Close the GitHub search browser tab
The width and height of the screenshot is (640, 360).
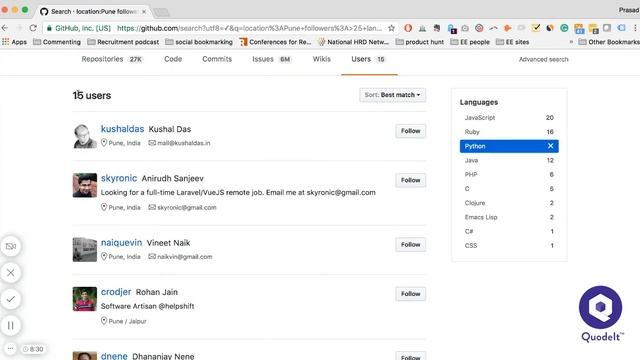pyautogui.click(x=144, y=12)
